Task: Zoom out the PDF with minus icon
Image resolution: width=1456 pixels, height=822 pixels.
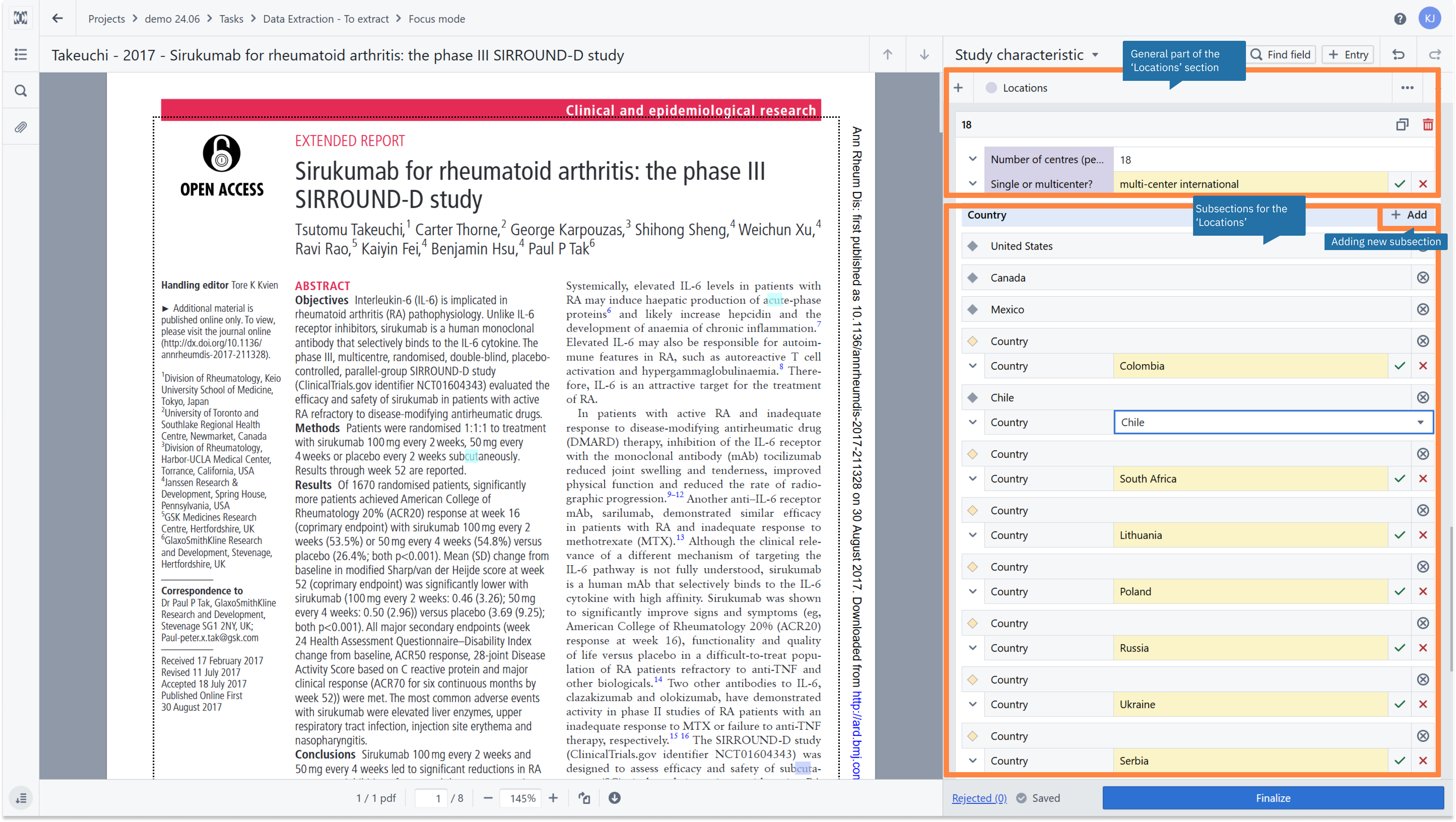Action: pyautogui.click(x=488, y=798)
